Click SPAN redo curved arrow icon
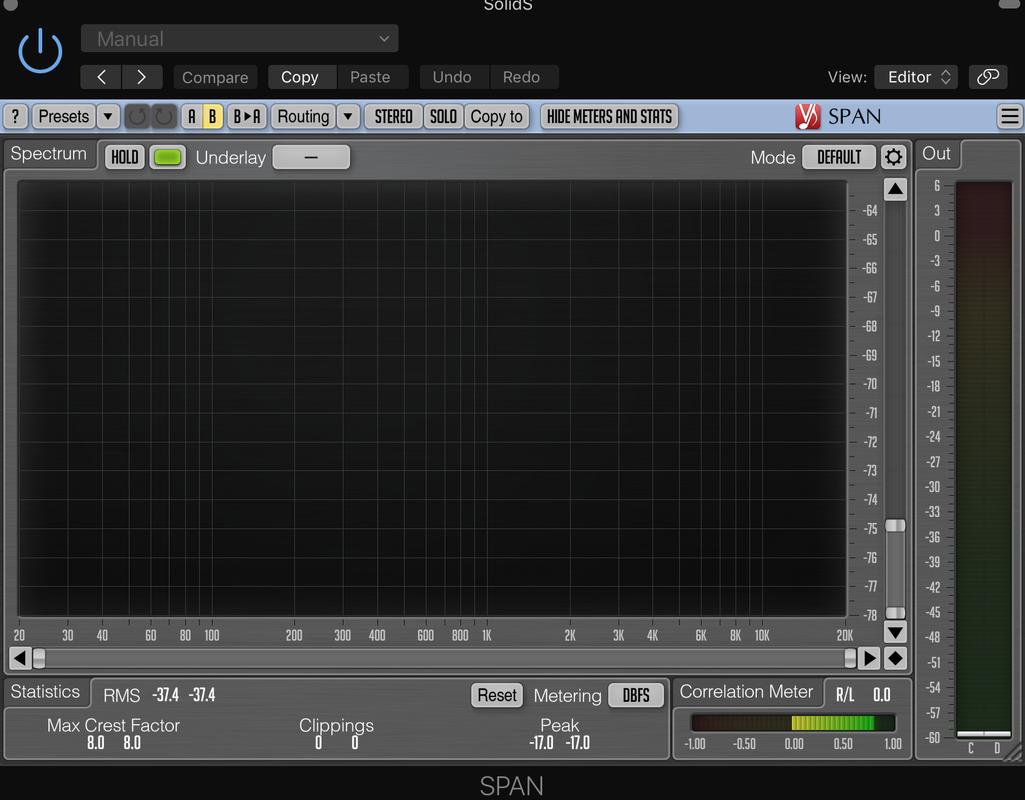Image resolution: width=1025 pixels, height=800 pixels. [x=164, y=117]
